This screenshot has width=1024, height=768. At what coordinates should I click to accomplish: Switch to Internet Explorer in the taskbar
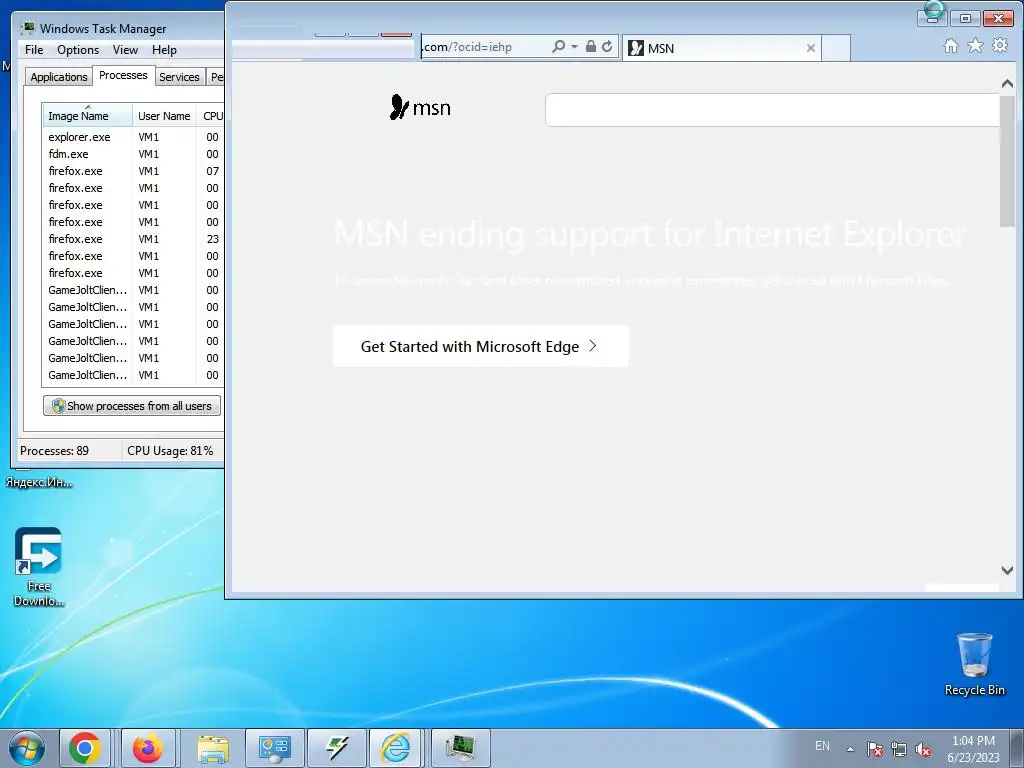[x=396, y=748]
